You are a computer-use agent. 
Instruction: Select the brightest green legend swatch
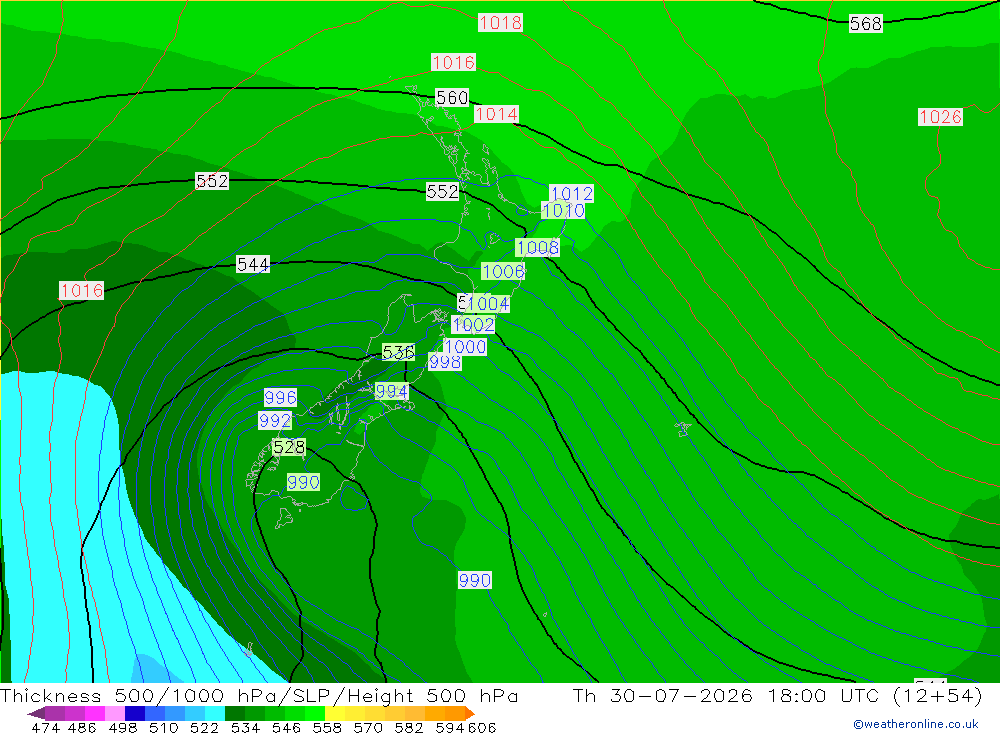(x=315, y=713)
